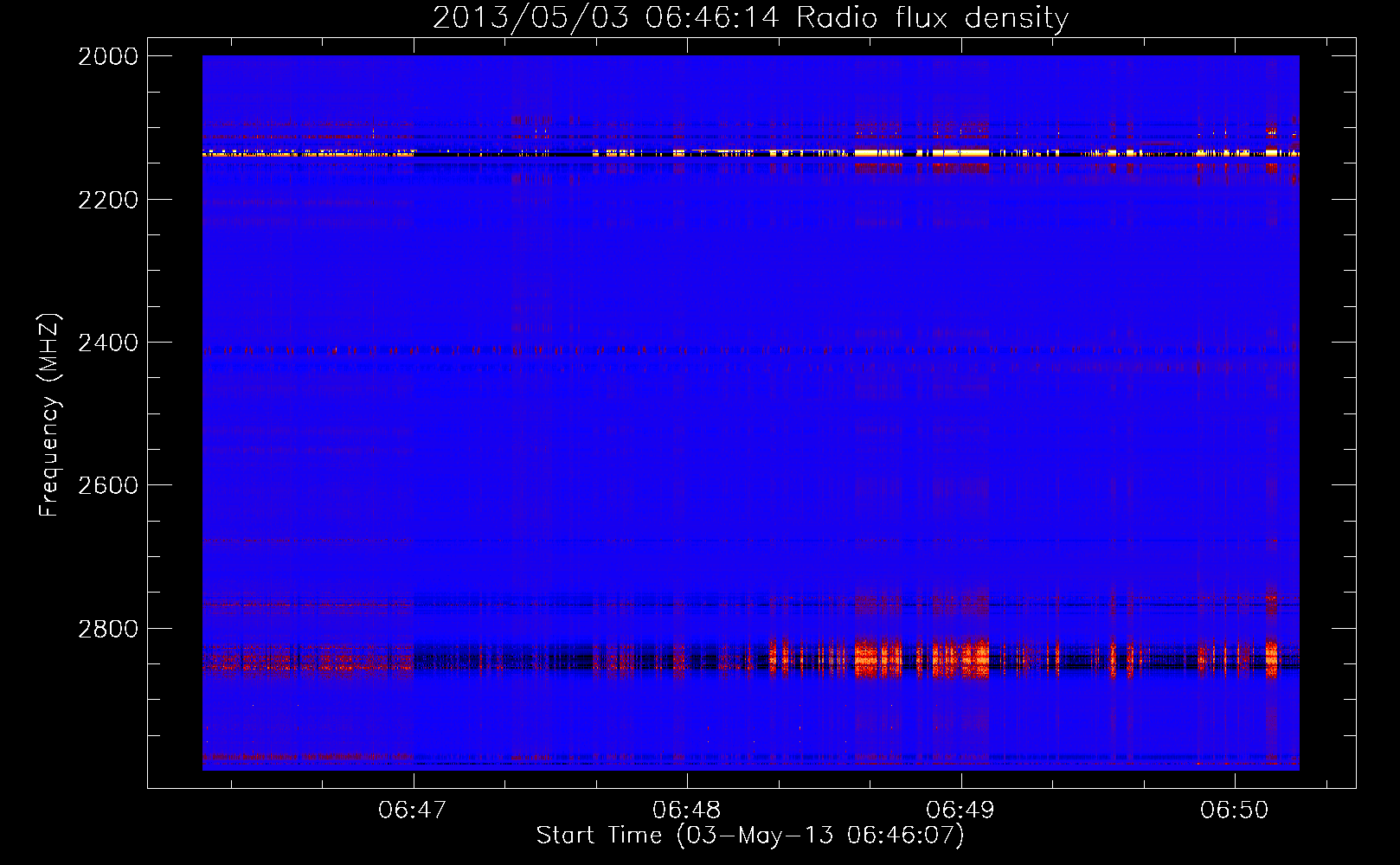Click the 2200 frequency axis label
This screenshot has width=1400, height=865.
pyautogui.click(x=108, y=200)
